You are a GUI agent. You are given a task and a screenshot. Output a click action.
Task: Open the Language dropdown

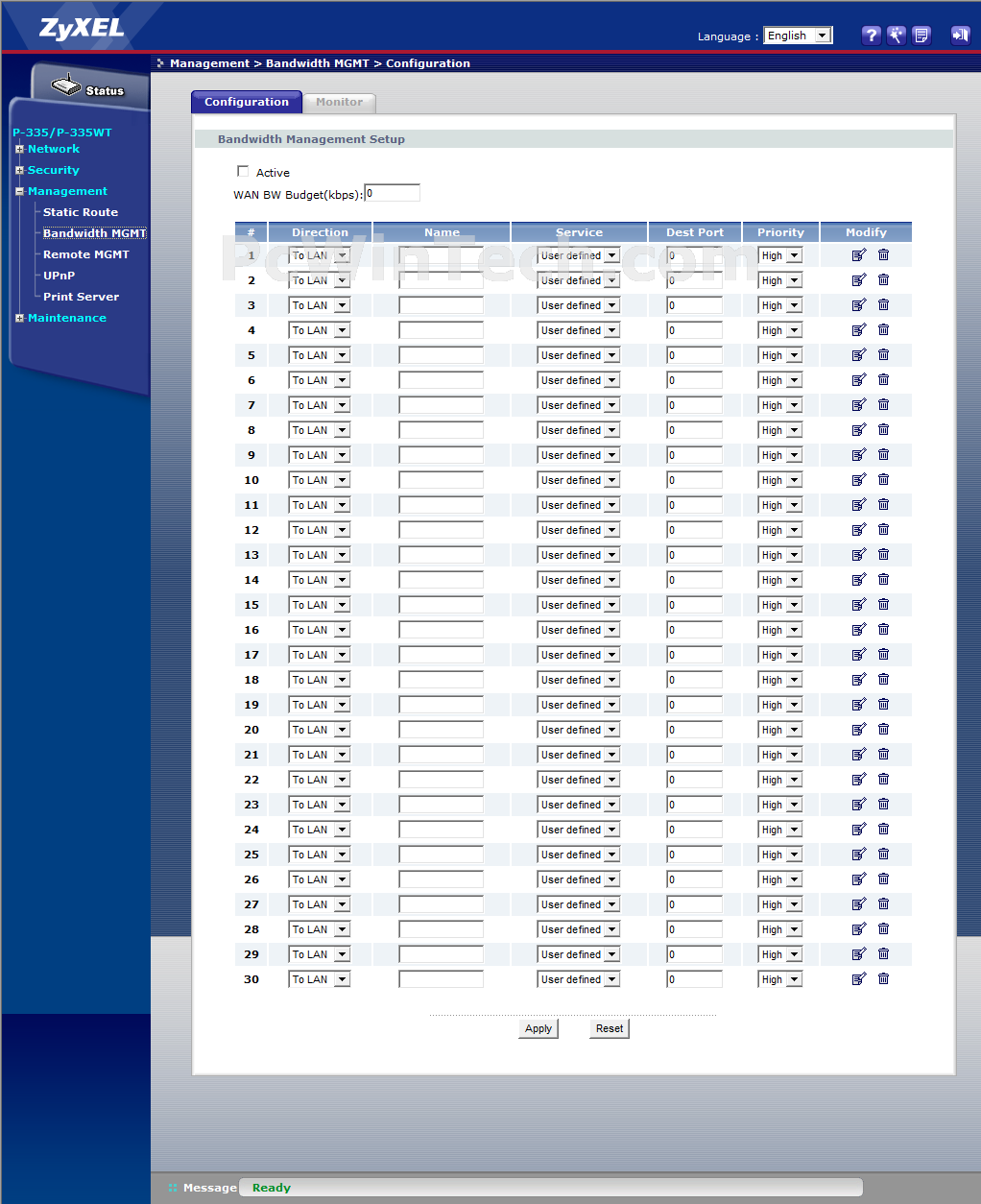[x=798, y=36]
